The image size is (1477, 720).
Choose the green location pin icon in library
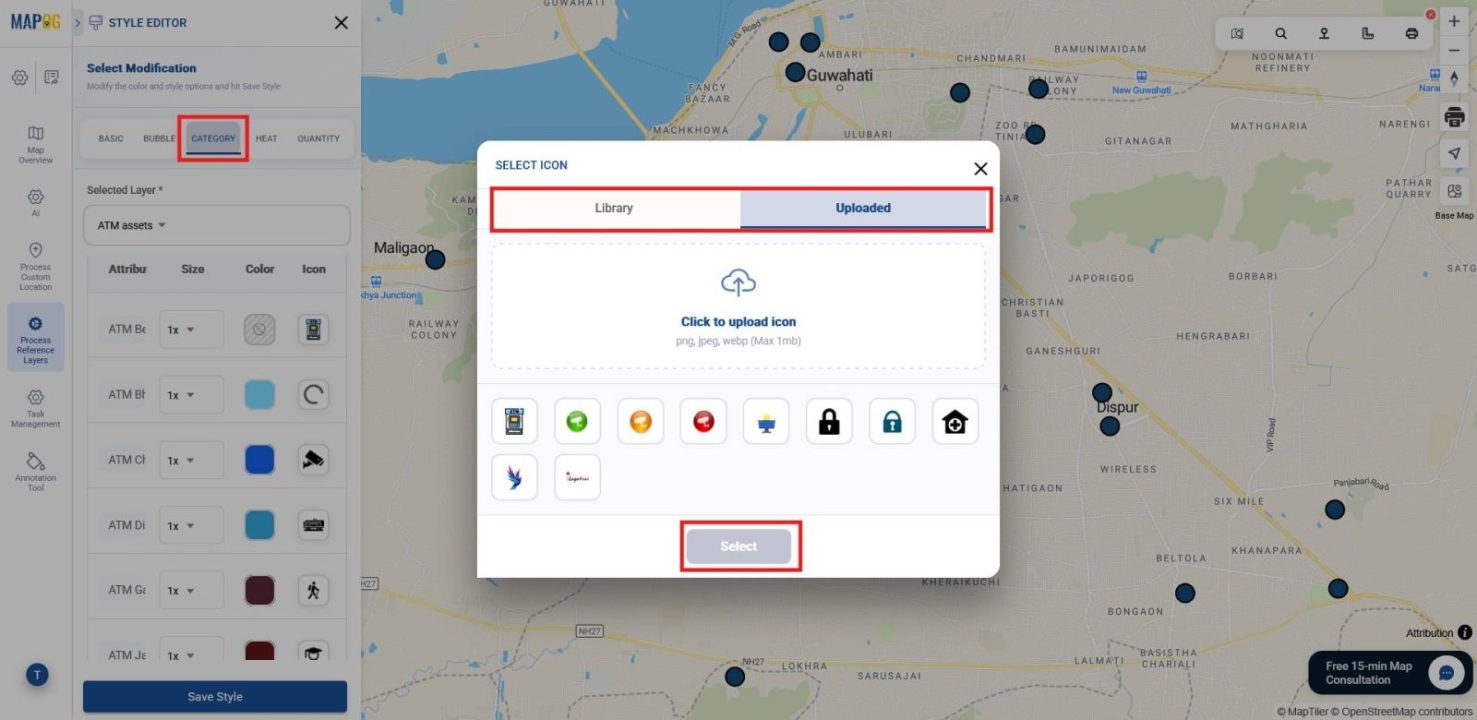[x=577, y=421]
